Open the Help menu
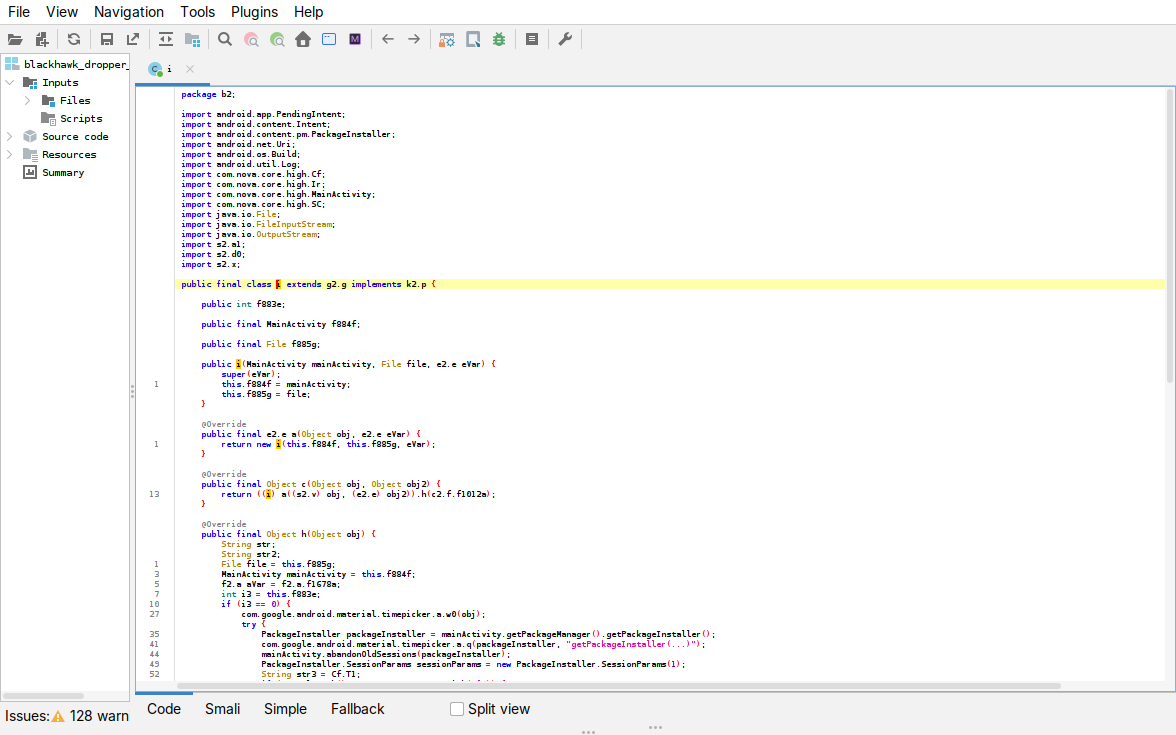Image resolution: width=1176 pixels, height=735 pixels. tap(308, 12)
